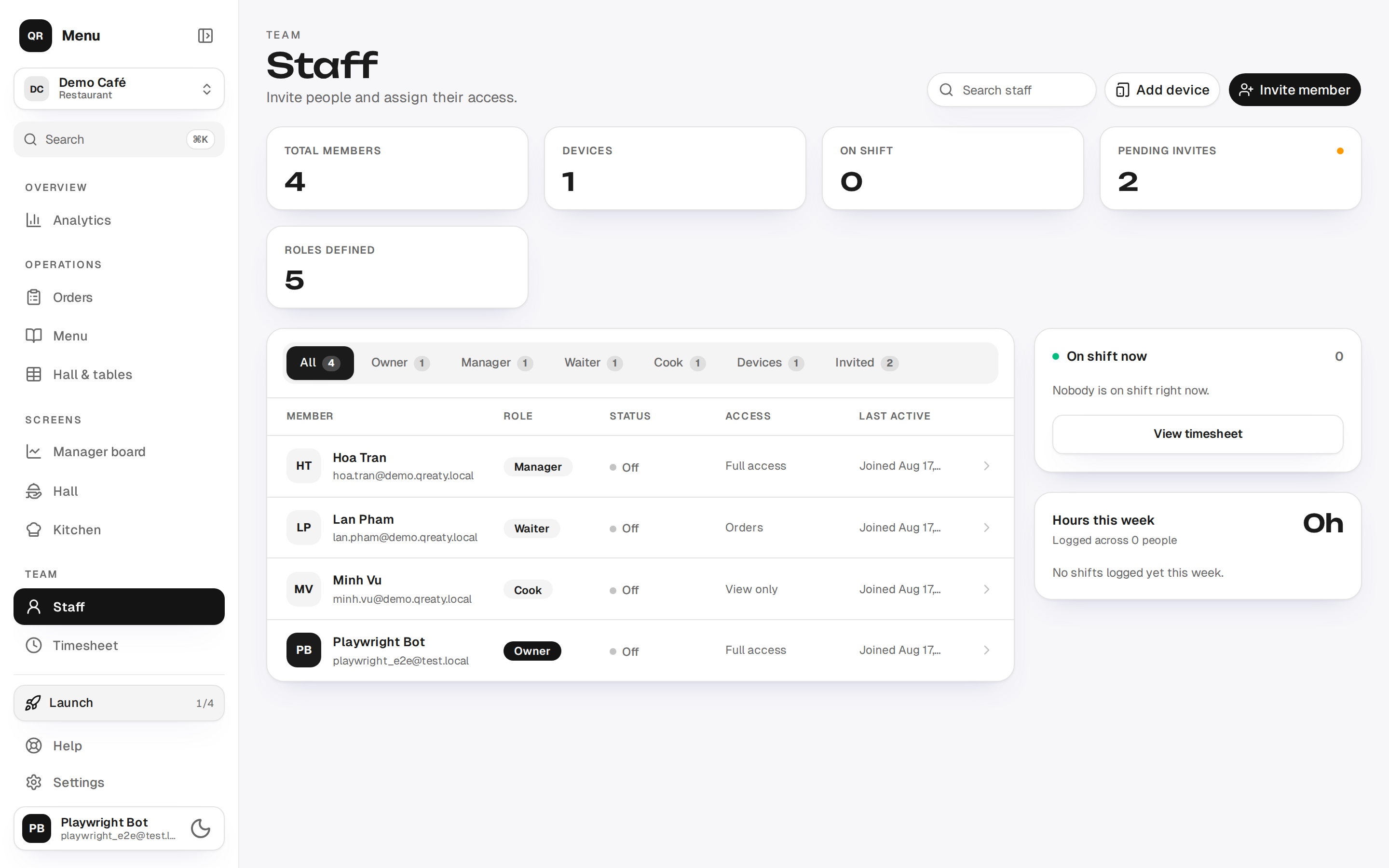The width and height of the screenshot is (1389, 868).
Task: Collapse the sidebar panel icon
Action: pos(205,36)
